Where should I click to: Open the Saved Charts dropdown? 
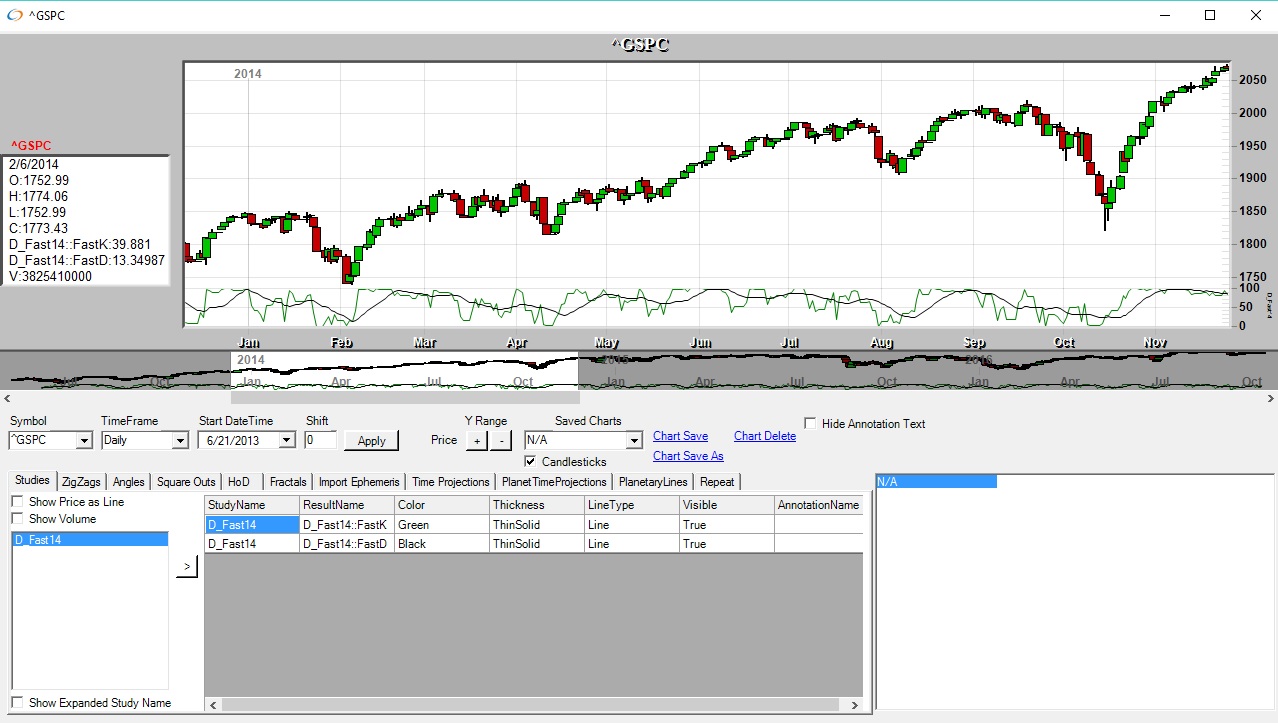(x=634, y=440)
